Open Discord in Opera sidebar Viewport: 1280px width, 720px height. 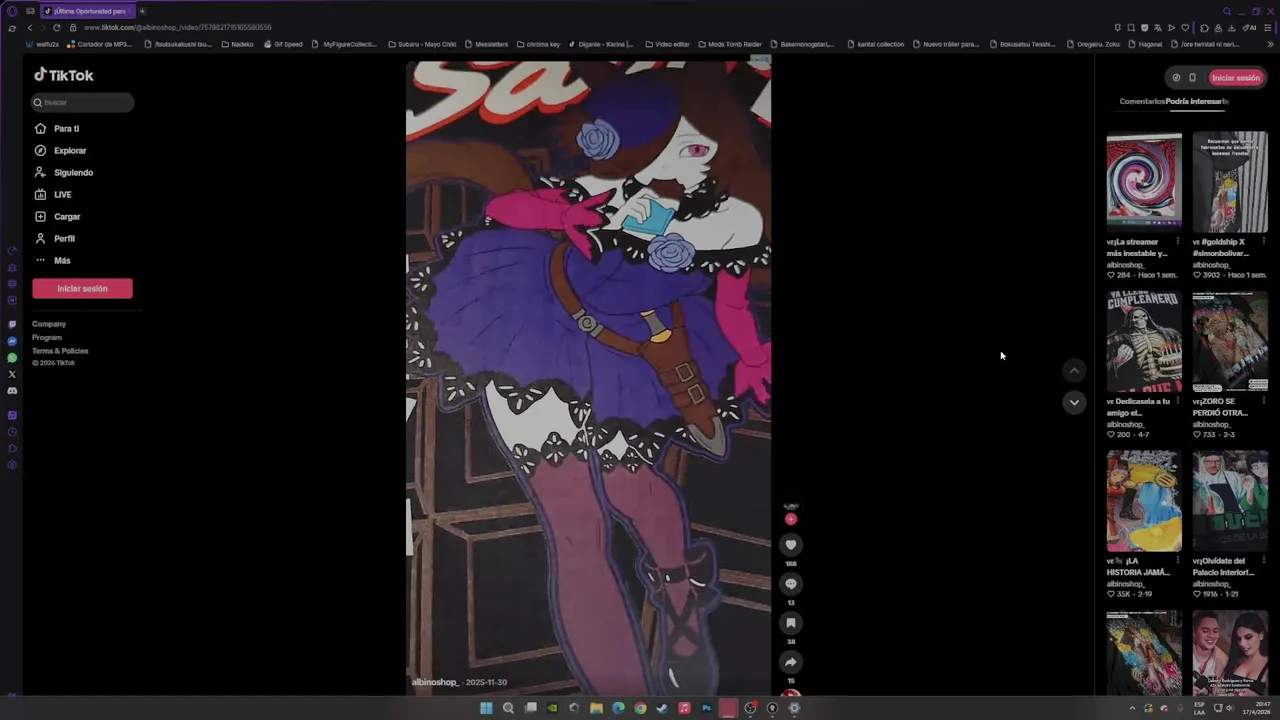tap(12, 391)
